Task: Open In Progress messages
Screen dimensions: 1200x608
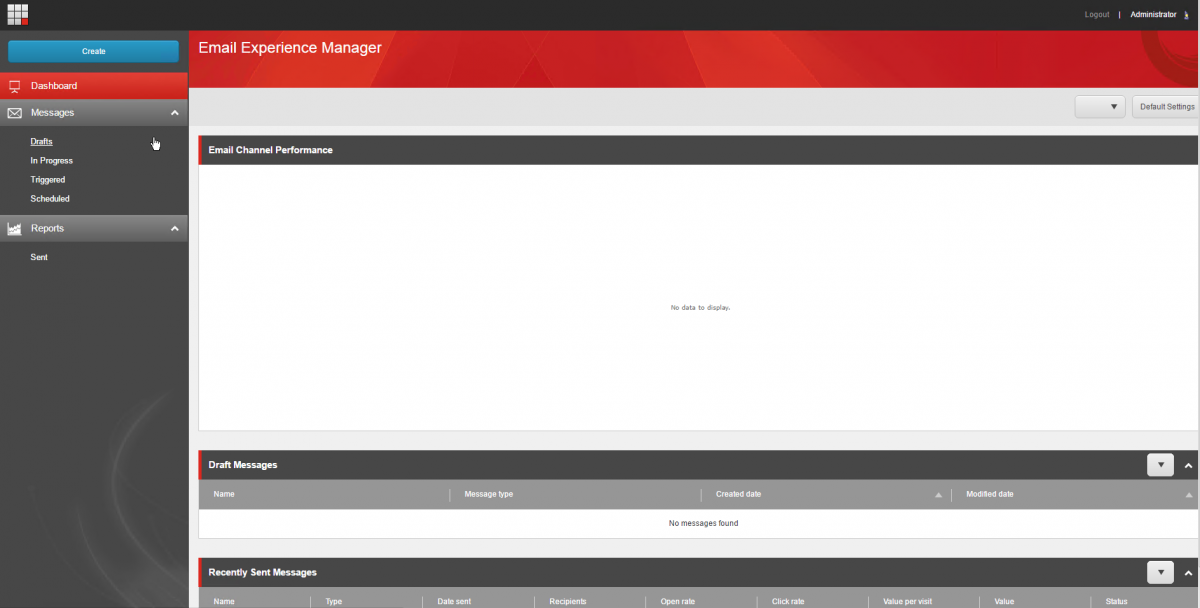Action: pyautogui.click(x=51, y=161)
